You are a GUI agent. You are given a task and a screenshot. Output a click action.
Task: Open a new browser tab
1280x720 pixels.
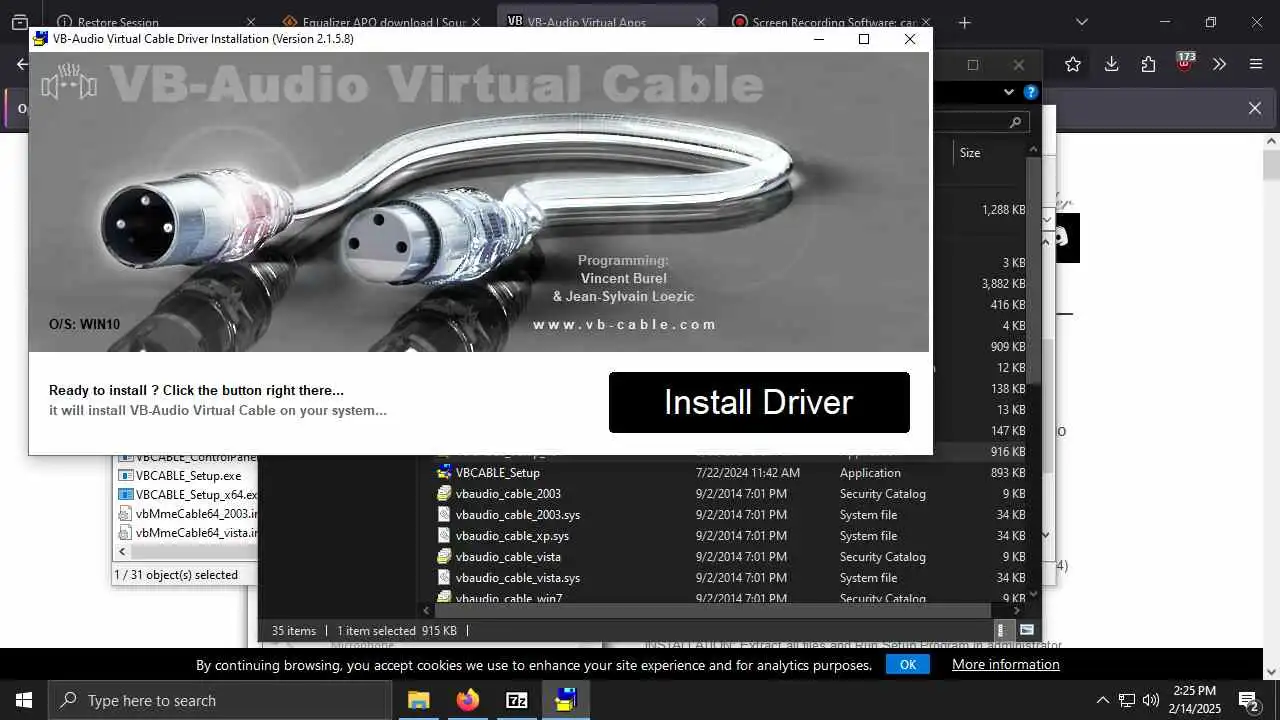coord(964,22)
